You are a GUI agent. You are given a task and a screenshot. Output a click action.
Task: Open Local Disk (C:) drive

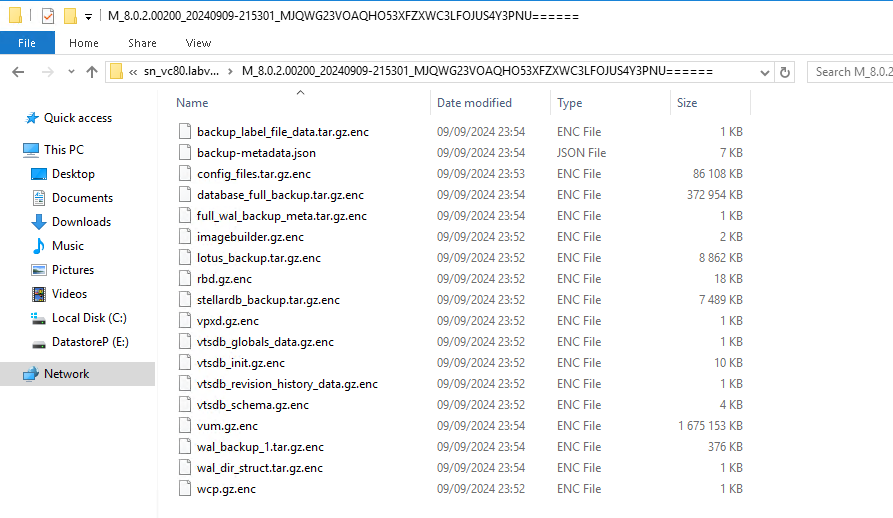click(89, 318)
